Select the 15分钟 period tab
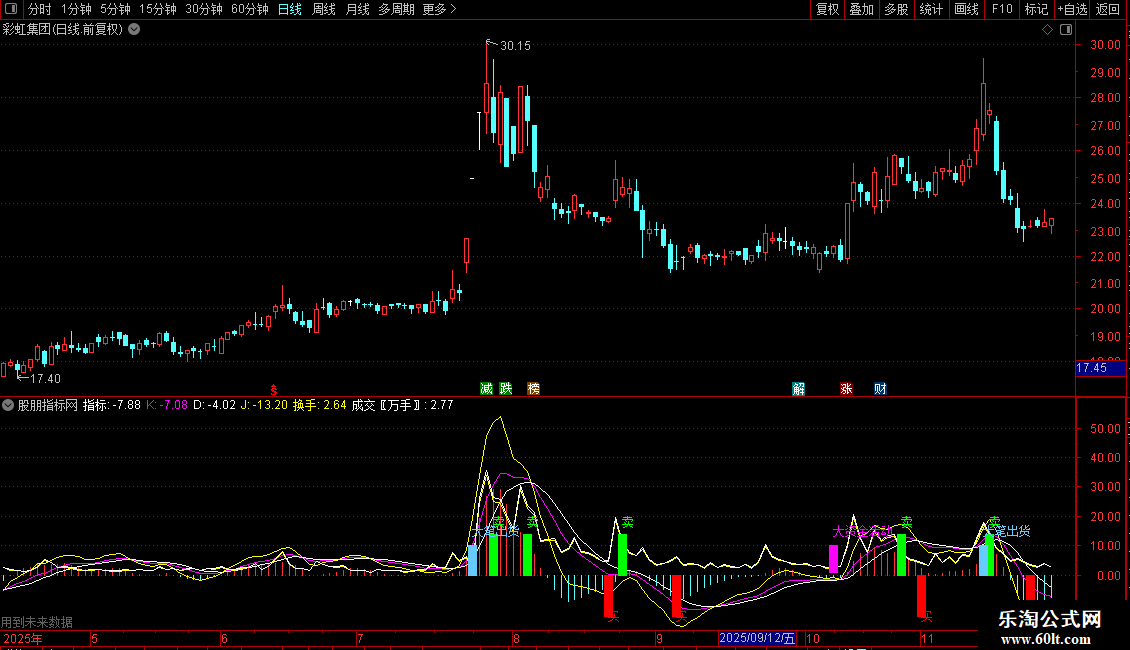The width and height of the screenshot is (1130, 650). point(158,9)
